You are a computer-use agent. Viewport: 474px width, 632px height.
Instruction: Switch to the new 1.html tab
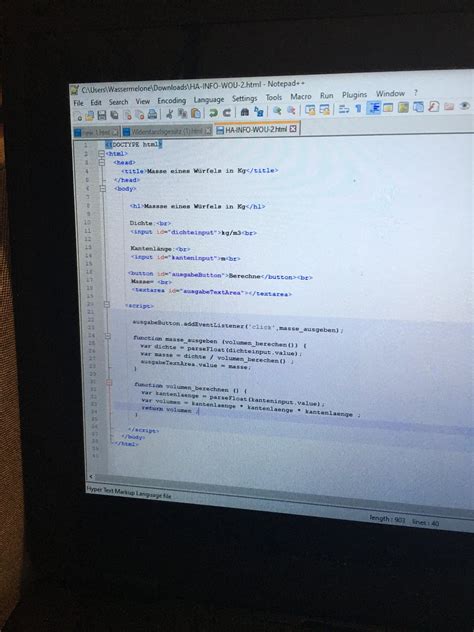96,132
